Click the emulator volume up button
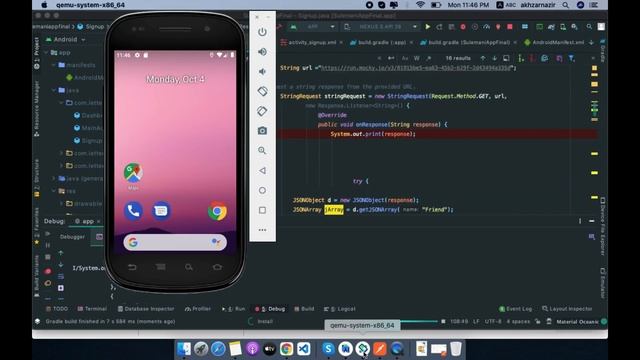The width and height of the screenshot is (640, 360). tap(262, 52)
